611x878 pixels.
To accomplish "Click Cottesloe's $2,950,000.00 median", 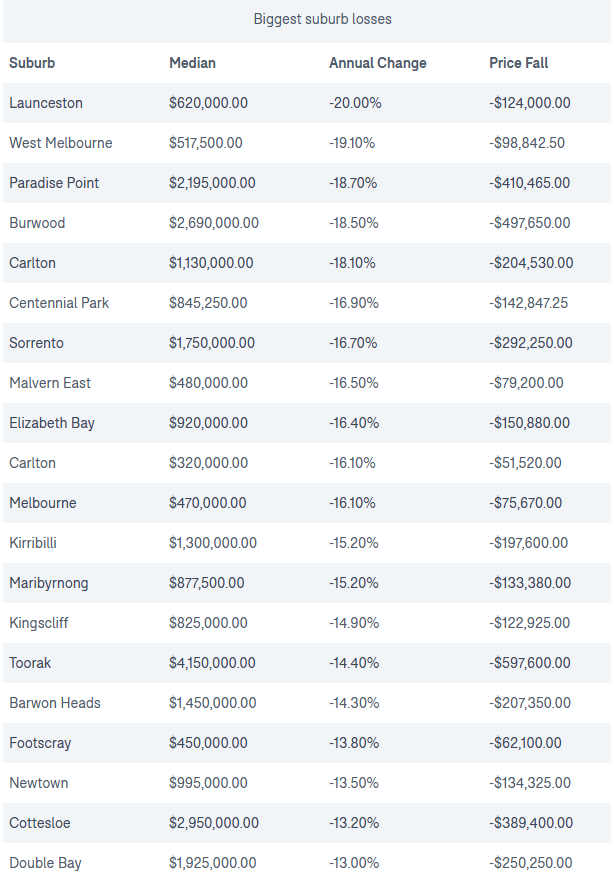I will coord(214,823).
